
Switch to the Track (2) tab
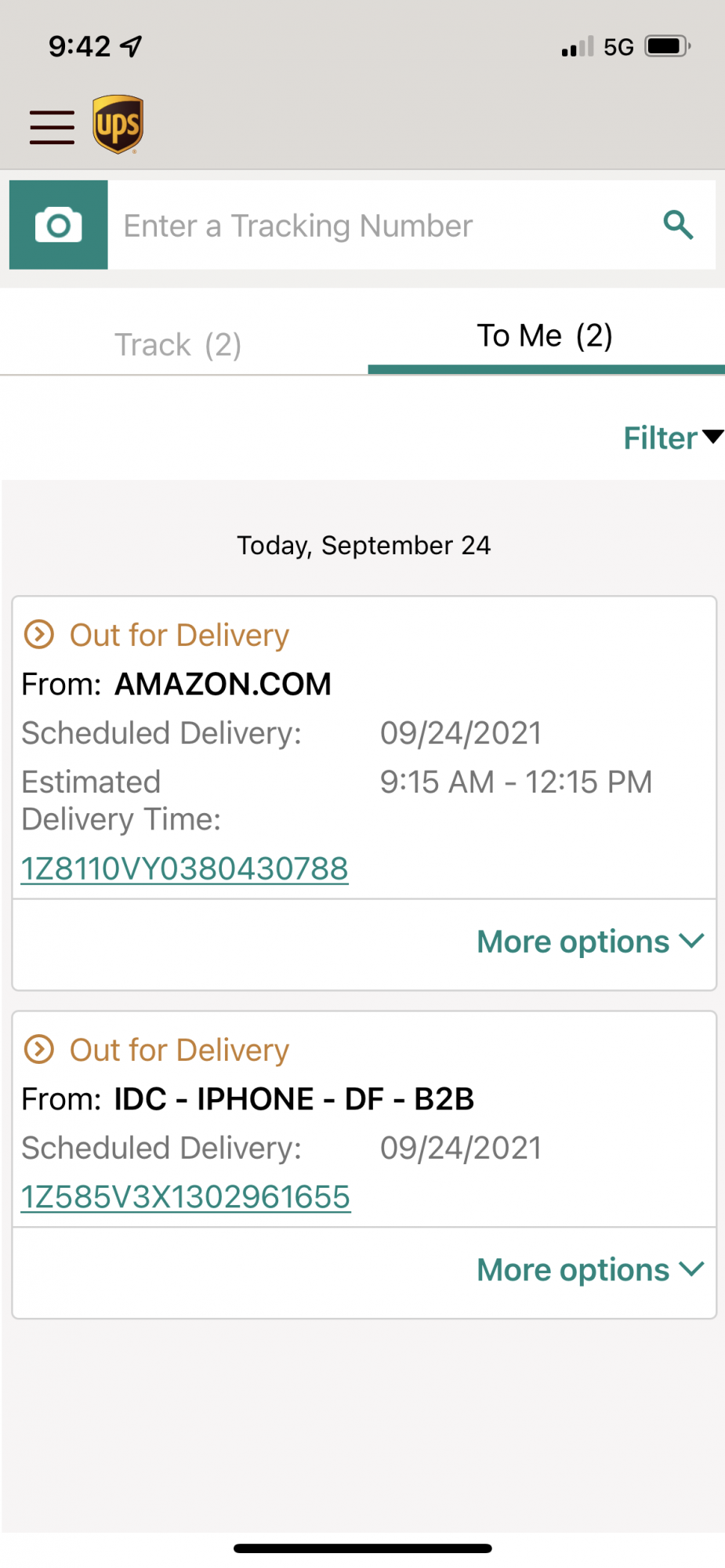[178, 344]
